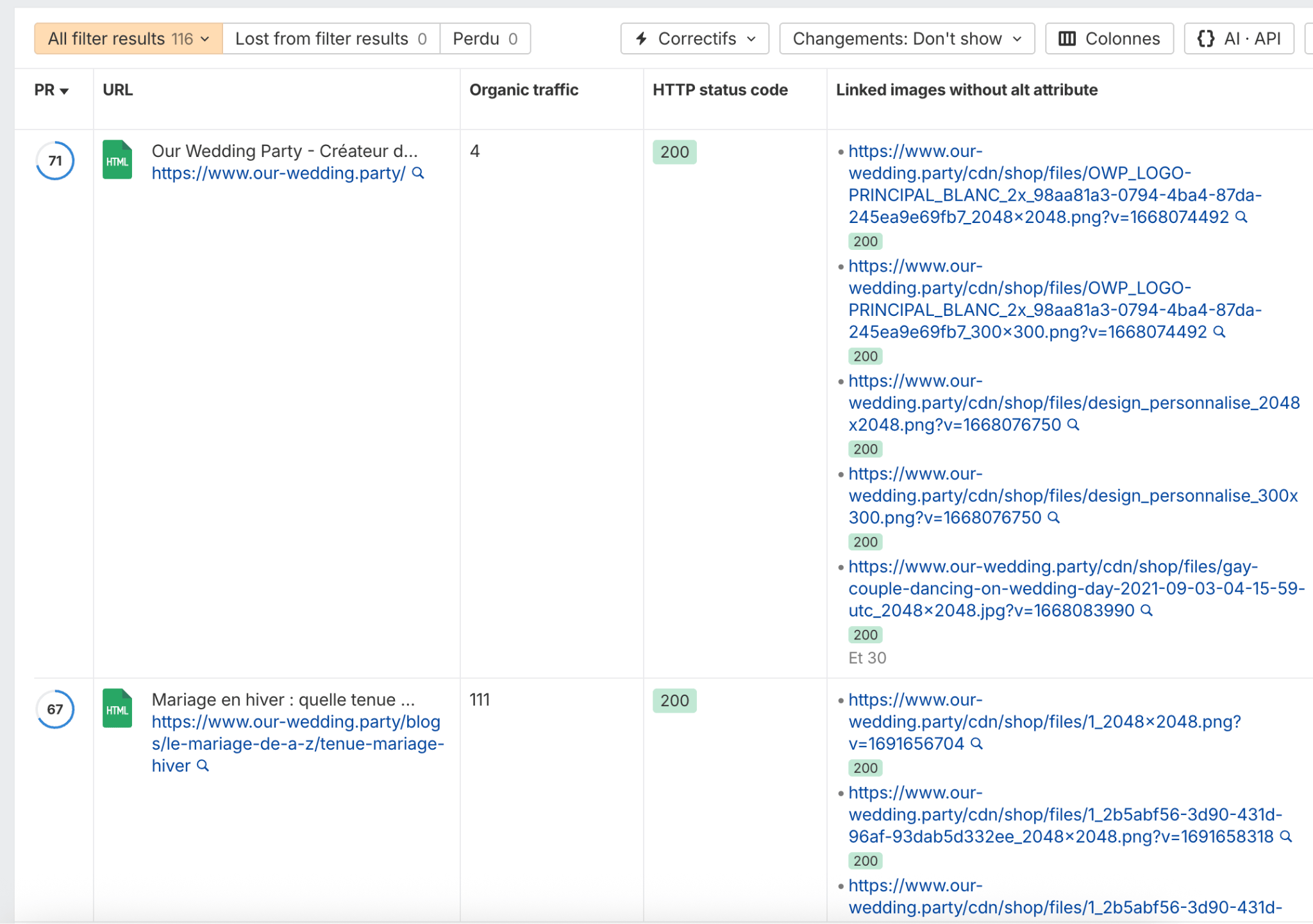Expand the Et 30 more images text
The width and height of the screenshot is (1313, 924).
coord(867,658)
